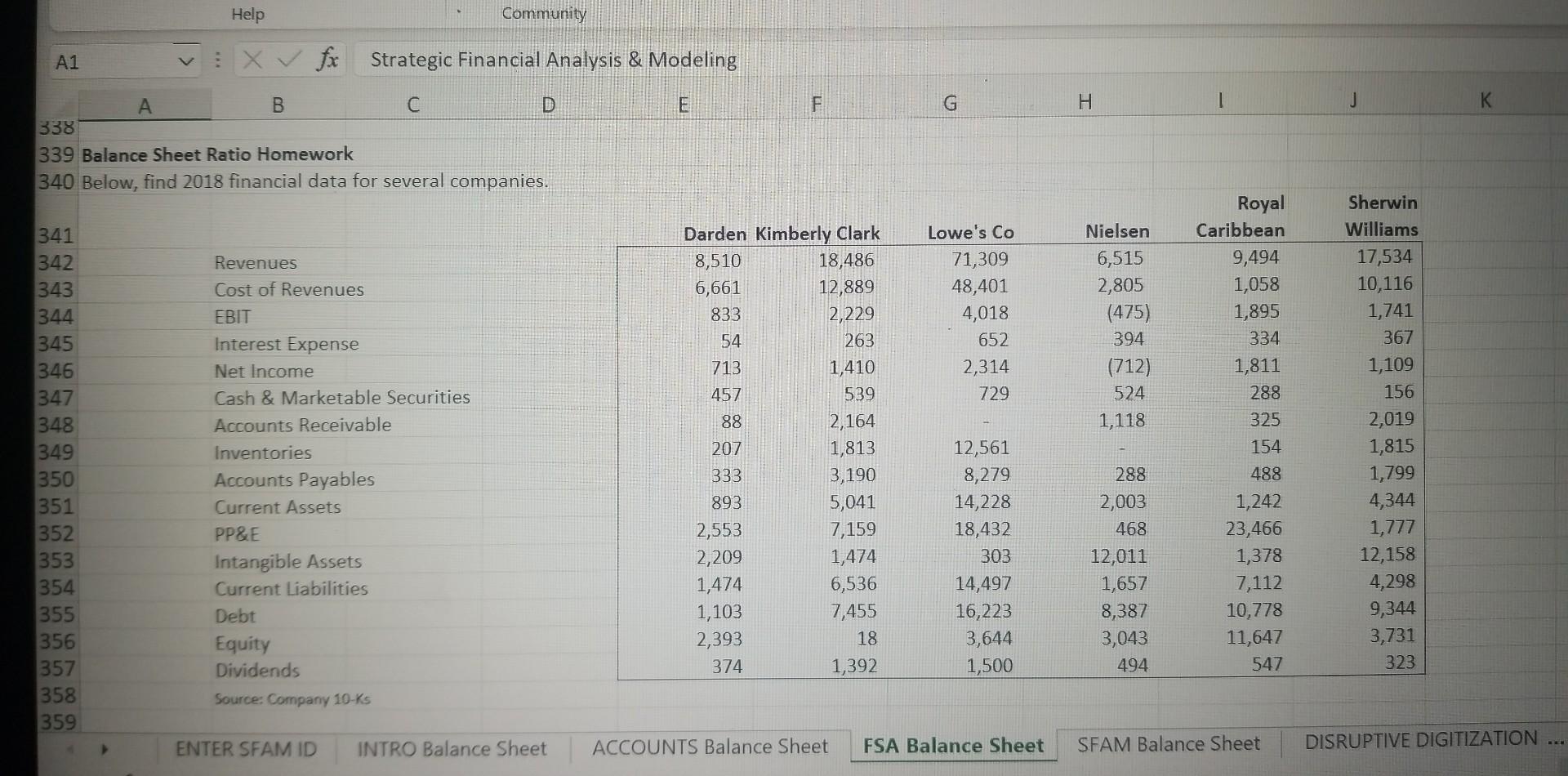The height and width of the screenshot is (776, 1568).
Task: Click the Cost of Revenues label
Action: coord(289,290)
